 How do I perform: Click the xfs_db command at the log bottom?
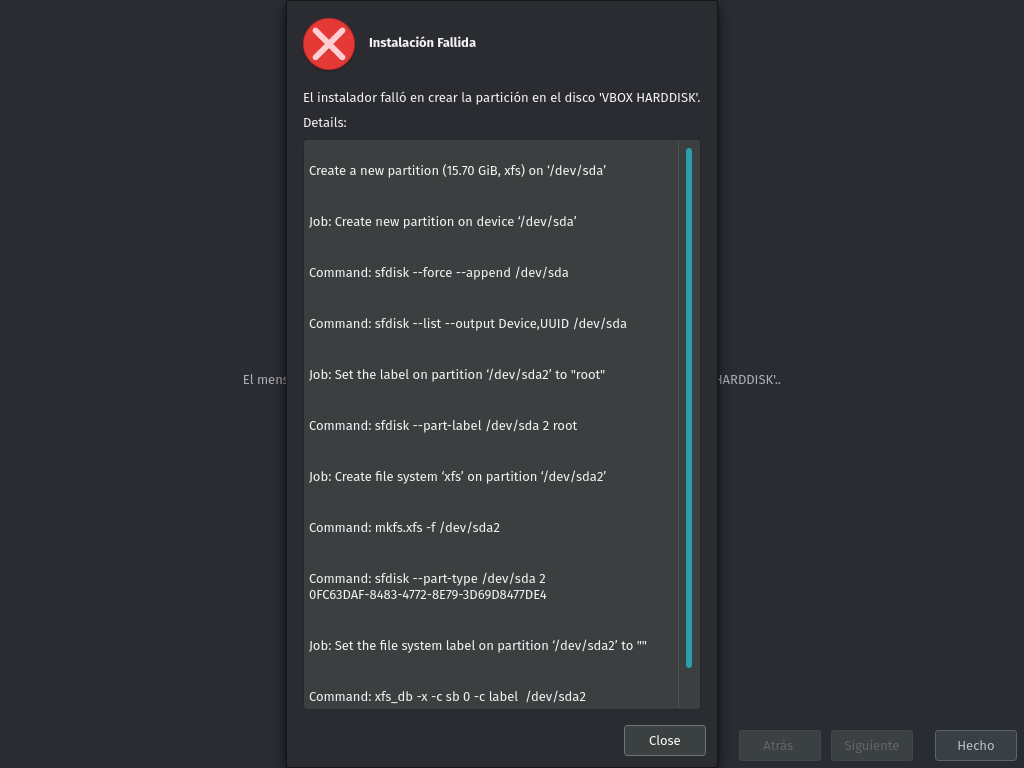pos(447,696)
